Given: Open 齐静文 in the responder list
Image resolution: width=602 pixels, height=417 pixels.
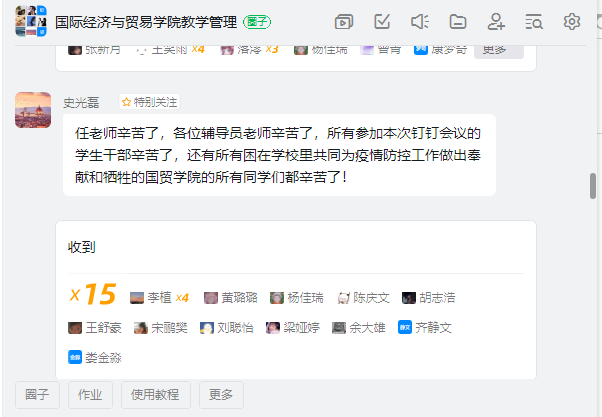Looking at the screenshot, I should [x=433, y=328].
